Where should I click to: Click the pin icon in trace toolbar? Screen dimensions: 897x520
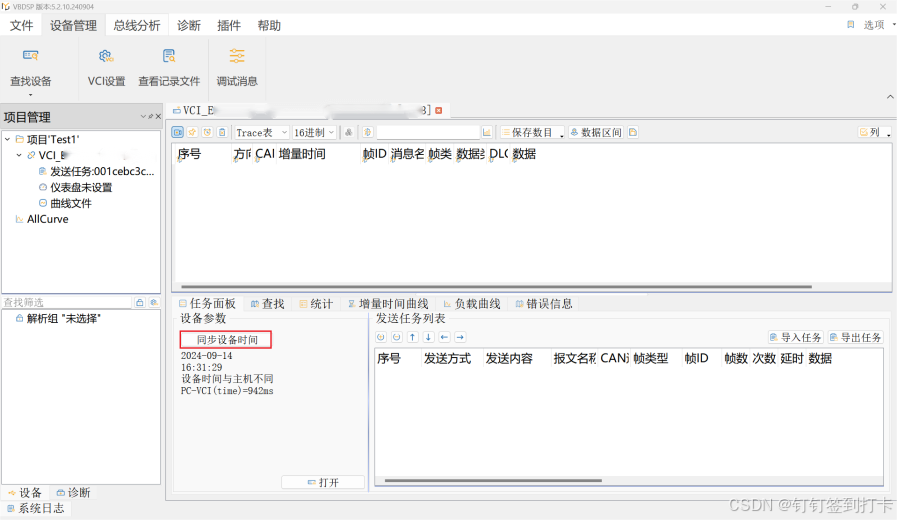click(193, 132)
